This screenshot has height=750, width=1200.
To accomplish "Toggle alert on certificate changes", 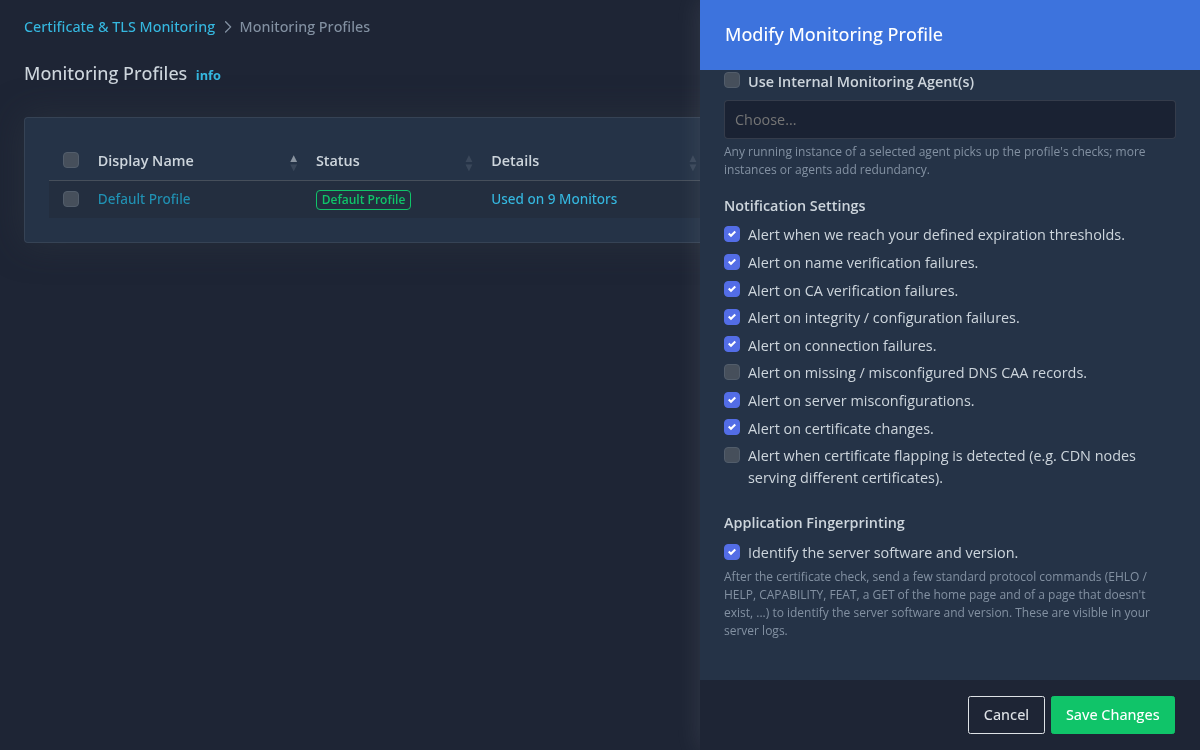I will (732, 428).
